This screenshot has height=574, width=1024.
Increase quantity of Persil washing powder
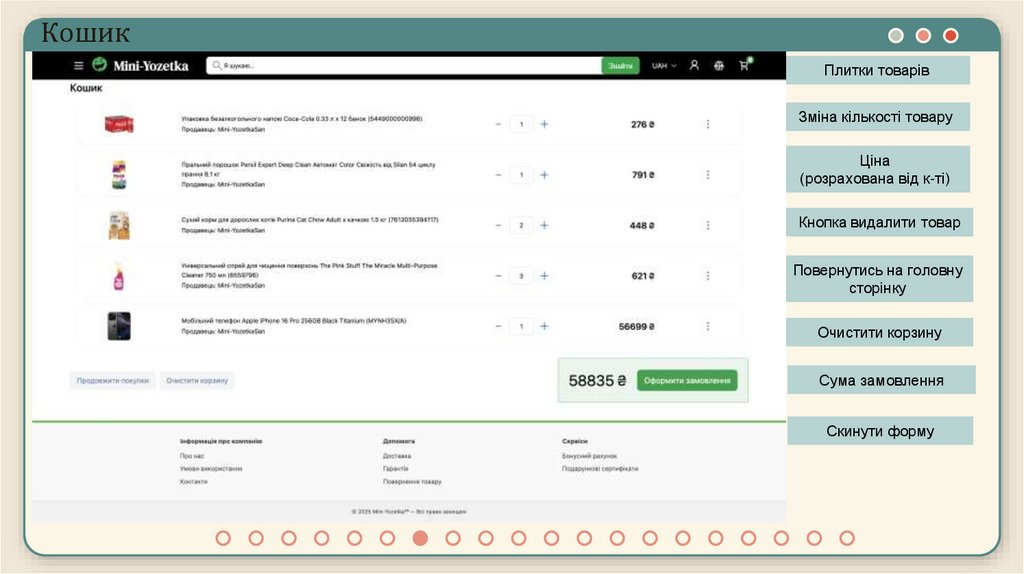[544, 175]
